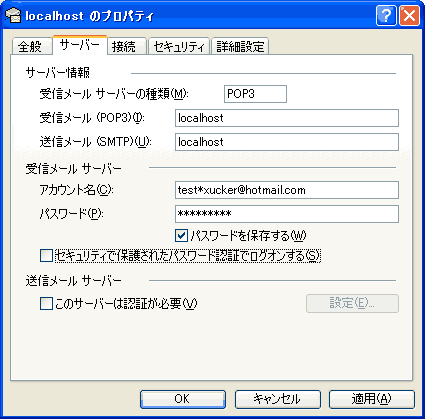The width and height of the screenshot is (425, 419).
Task: Click the mail account icon in title bar
Action: point(13,15)
